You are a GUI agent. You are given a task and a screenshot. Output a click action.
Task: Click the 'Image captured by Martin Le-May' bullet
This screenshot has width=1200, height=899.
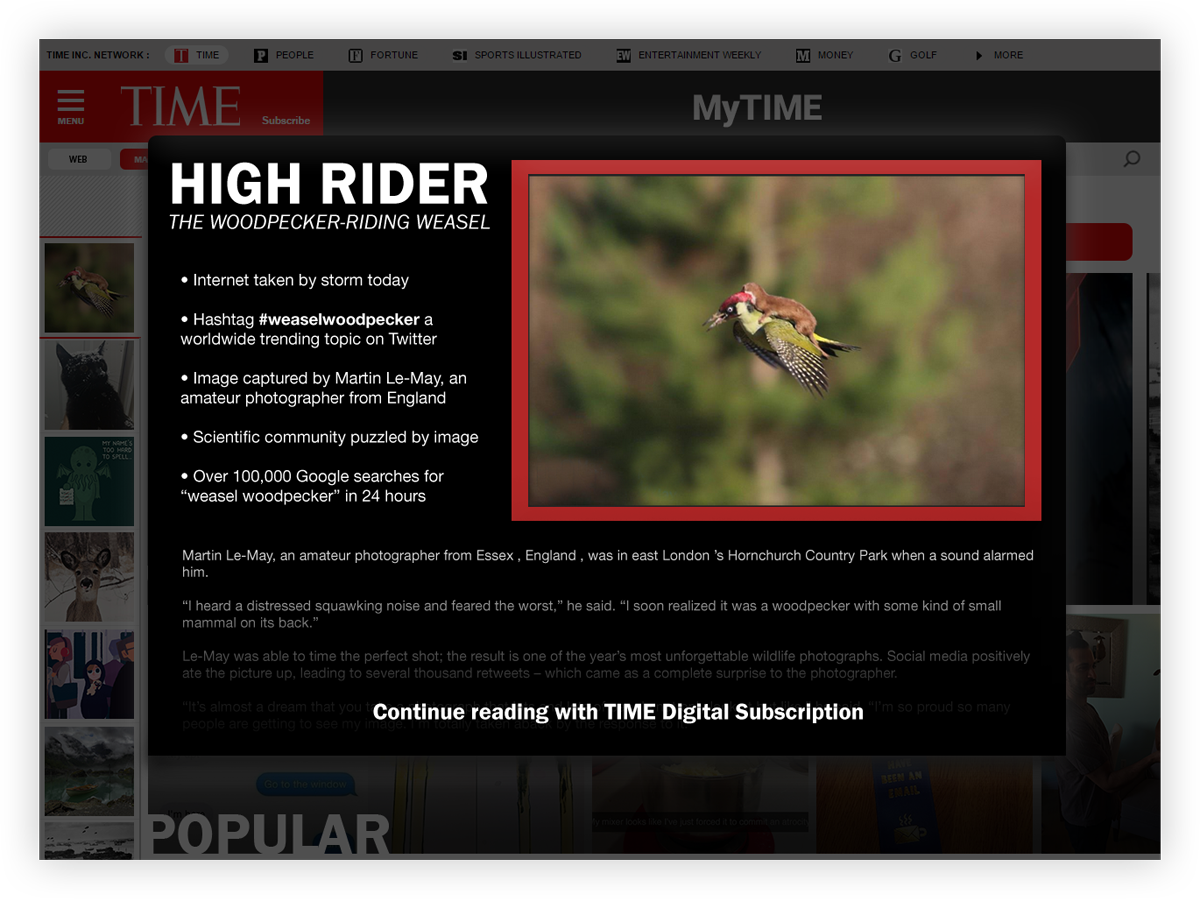point(323,388)
